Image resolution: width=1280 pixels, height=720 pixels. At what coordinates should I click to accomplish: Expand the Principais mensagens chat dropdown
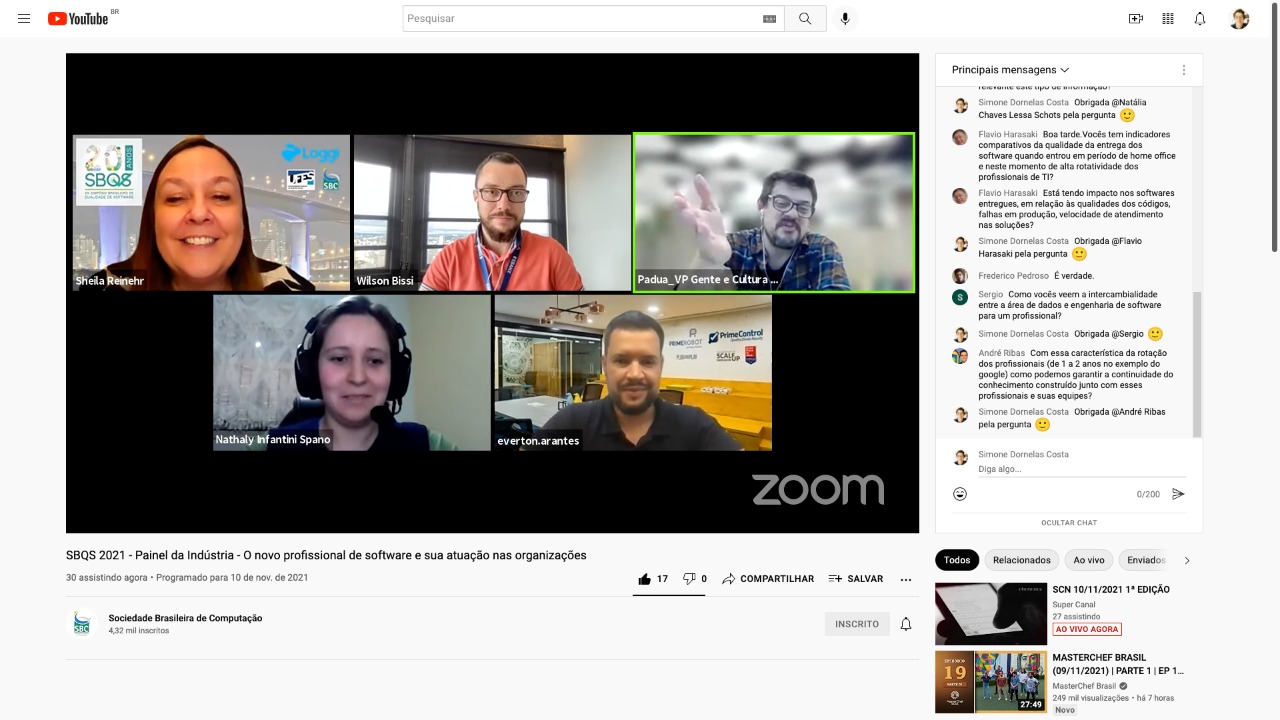click(1010, 70)
